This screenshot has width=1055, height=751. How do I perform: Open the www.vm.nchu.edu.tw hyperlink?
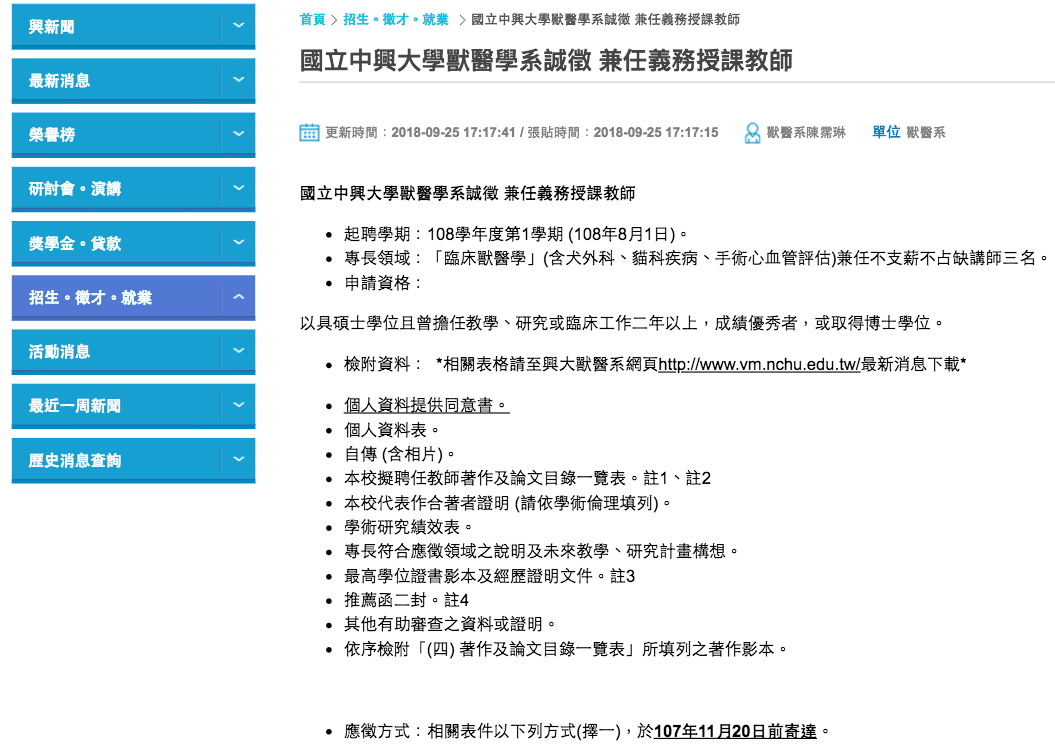click(759, 364)
